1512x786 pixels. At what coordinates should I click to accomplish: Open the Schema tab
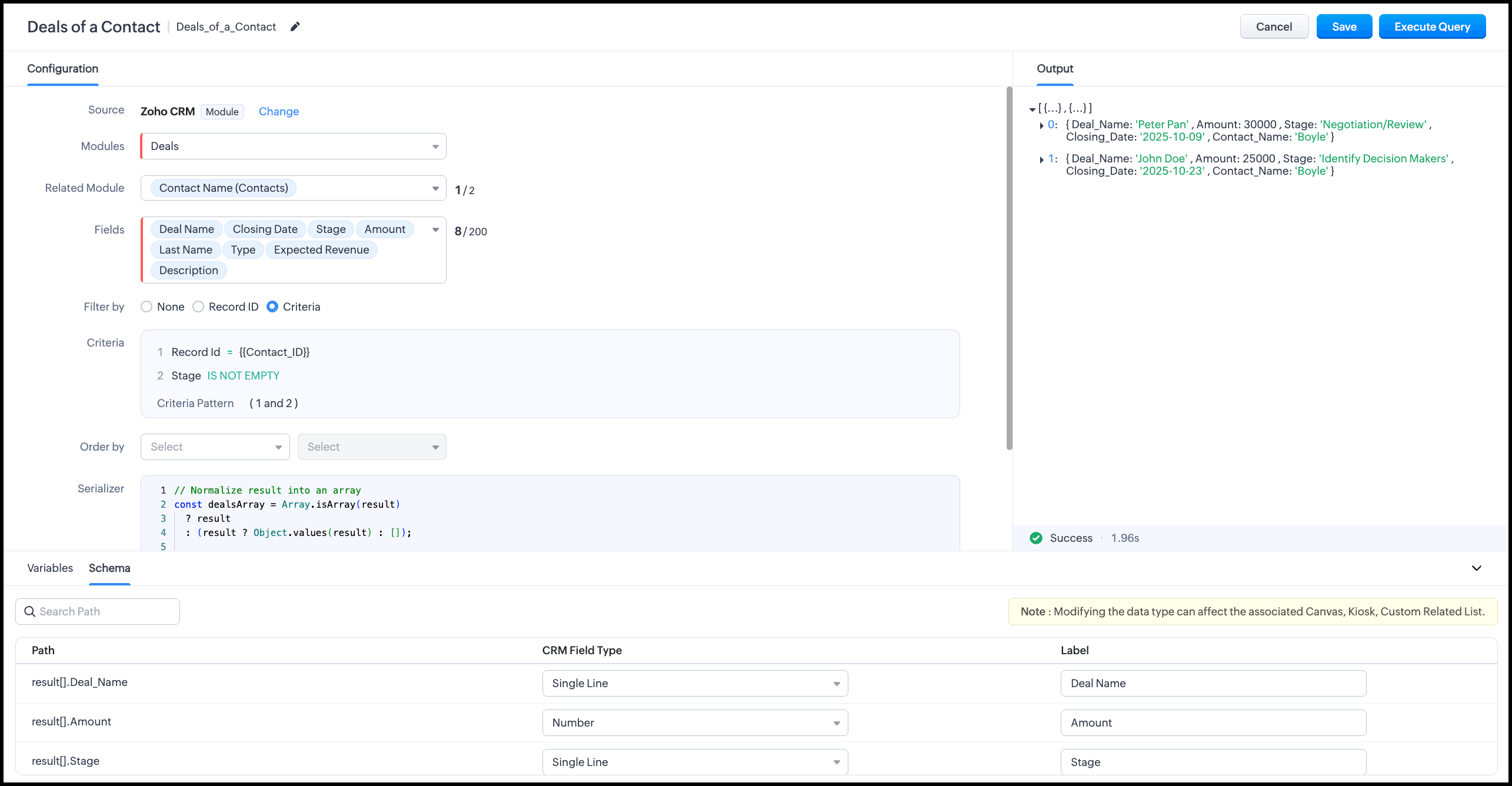coord(109,568)
